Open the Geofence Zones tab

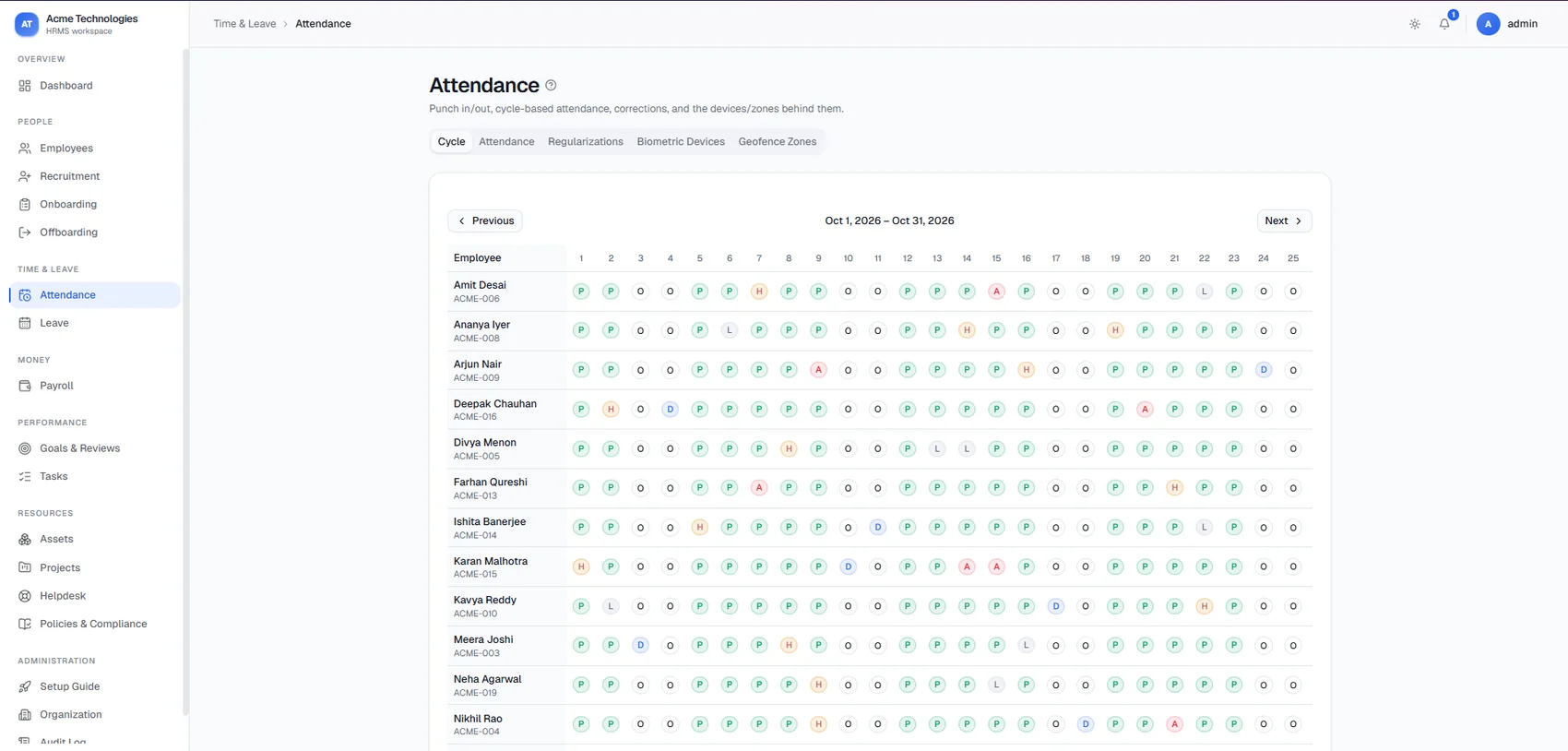point(778,141)
